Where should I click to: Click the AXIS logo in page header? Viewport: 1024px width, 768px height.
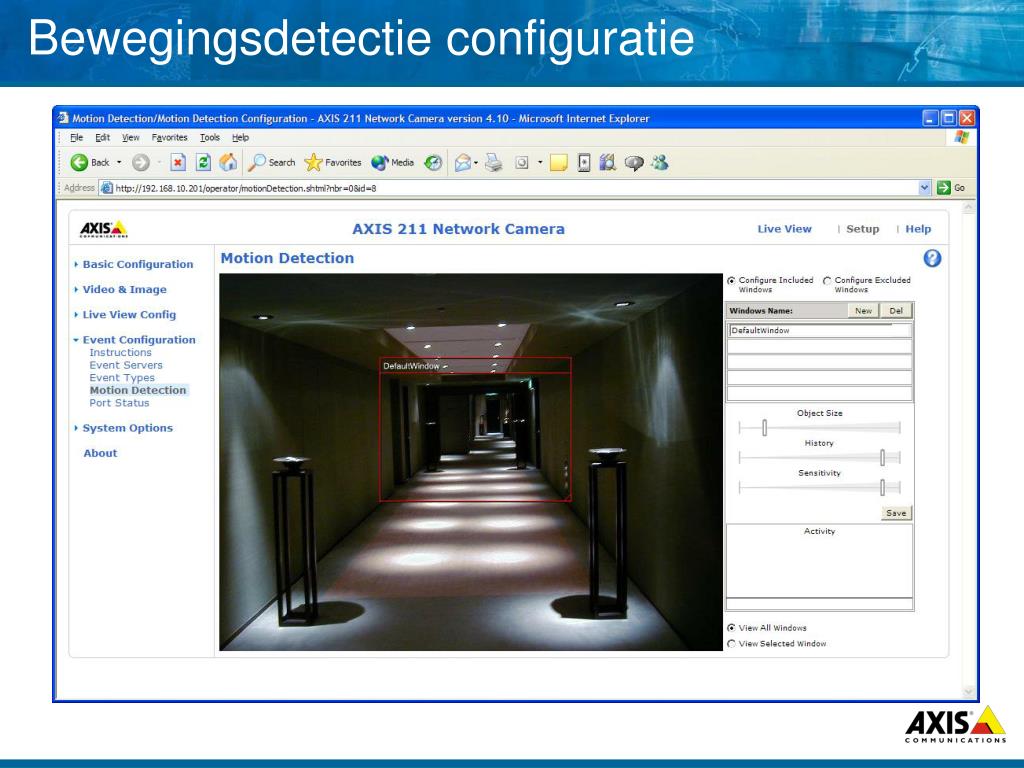tap(104, 229)
